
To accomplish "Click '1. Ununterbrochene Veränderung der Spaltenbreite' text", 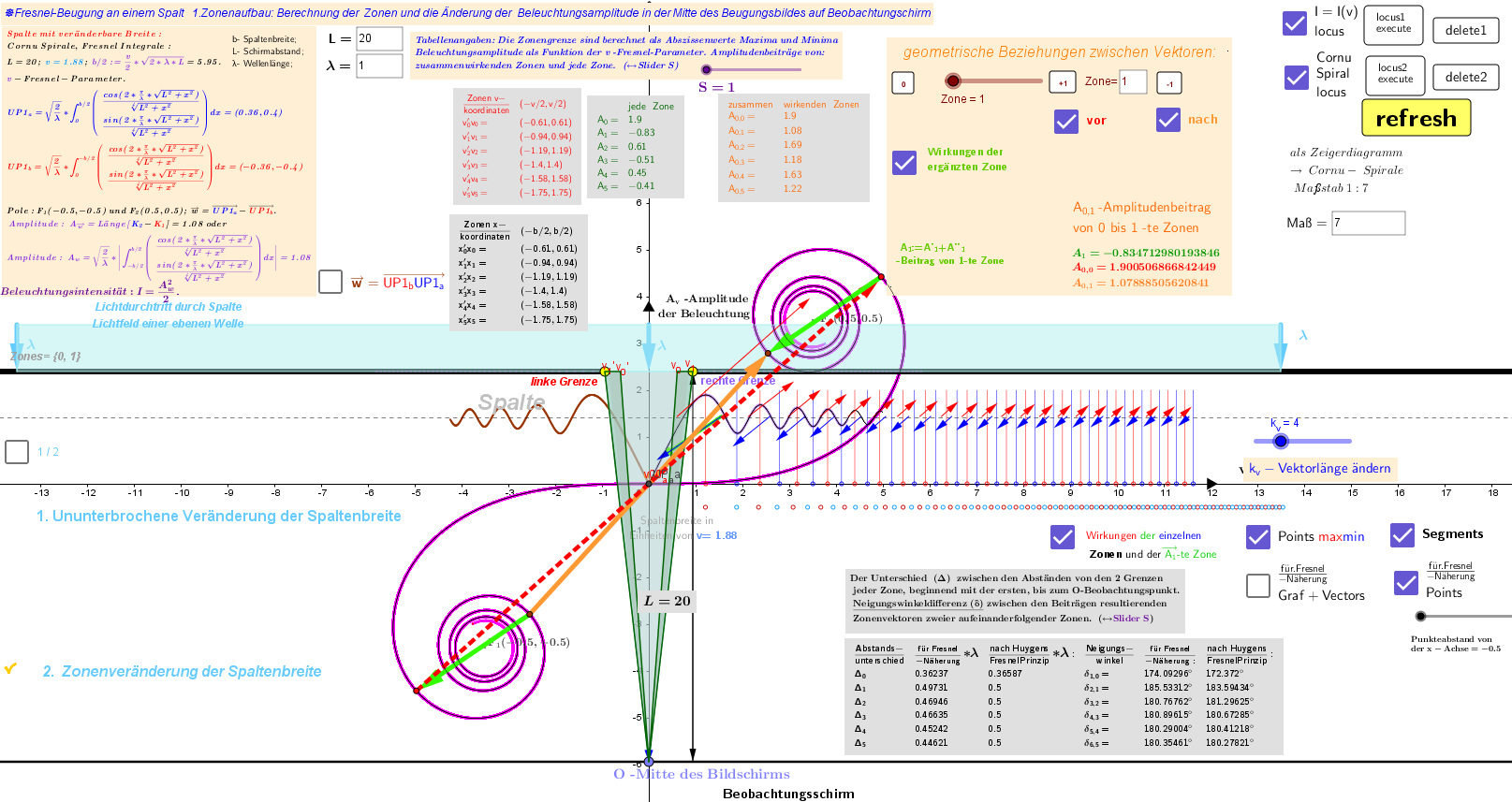I will pyautogui.click(x=219, y=516).
